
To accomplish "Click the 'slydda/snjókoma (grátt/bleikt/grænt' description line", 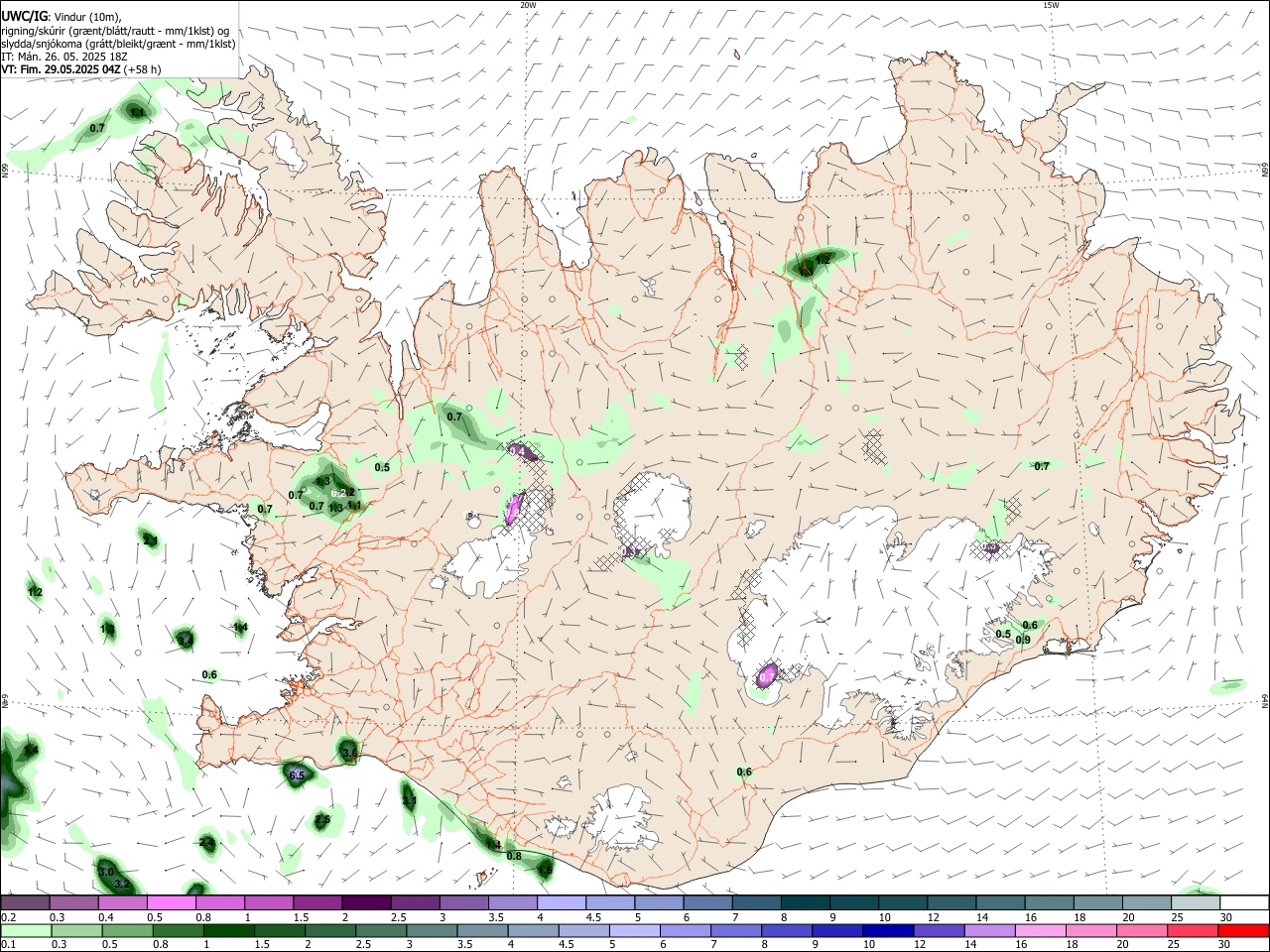I will pyautogui.click(x=118, y=44).
